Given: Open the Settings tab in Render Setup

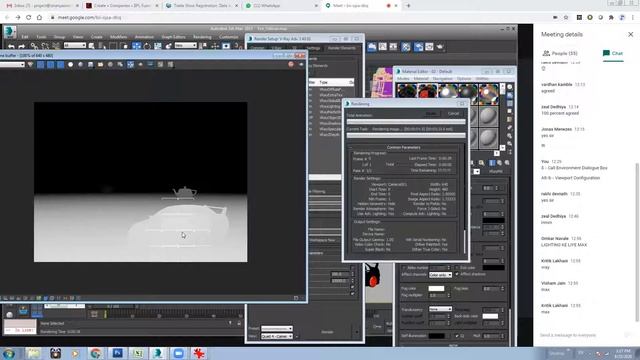Looking at the screenshot, I should [x=312, y=48].
